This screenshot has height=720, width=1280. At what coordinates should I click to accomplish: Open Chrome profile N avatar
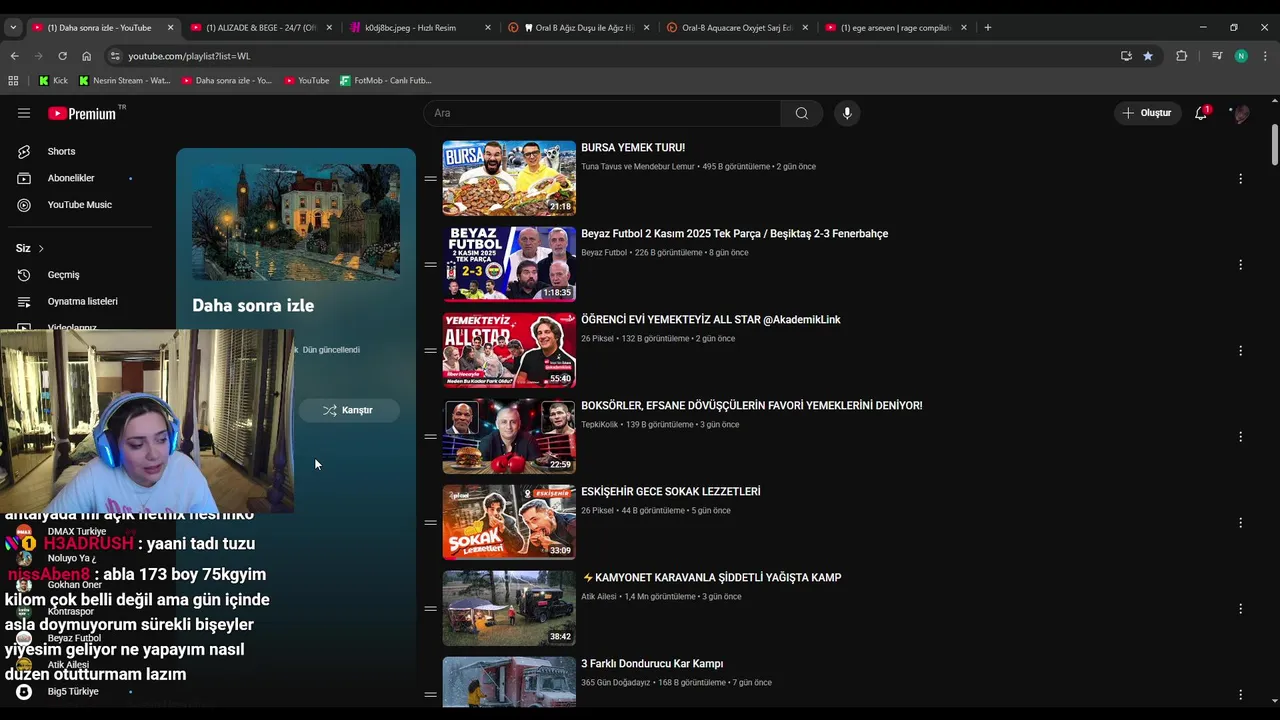tap(1241, 56)
